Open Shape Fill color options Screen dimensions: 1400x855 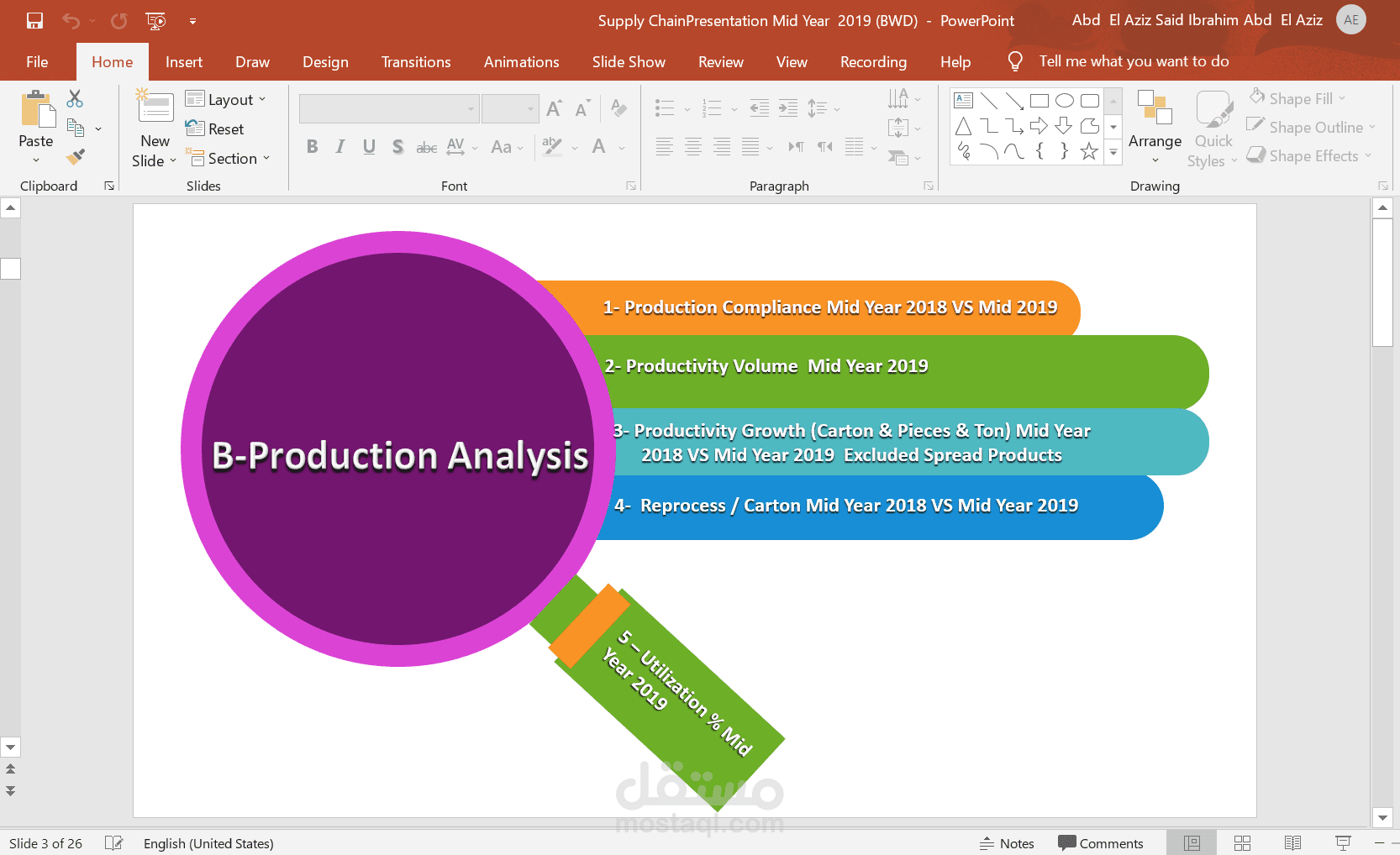coord(1297,98)
